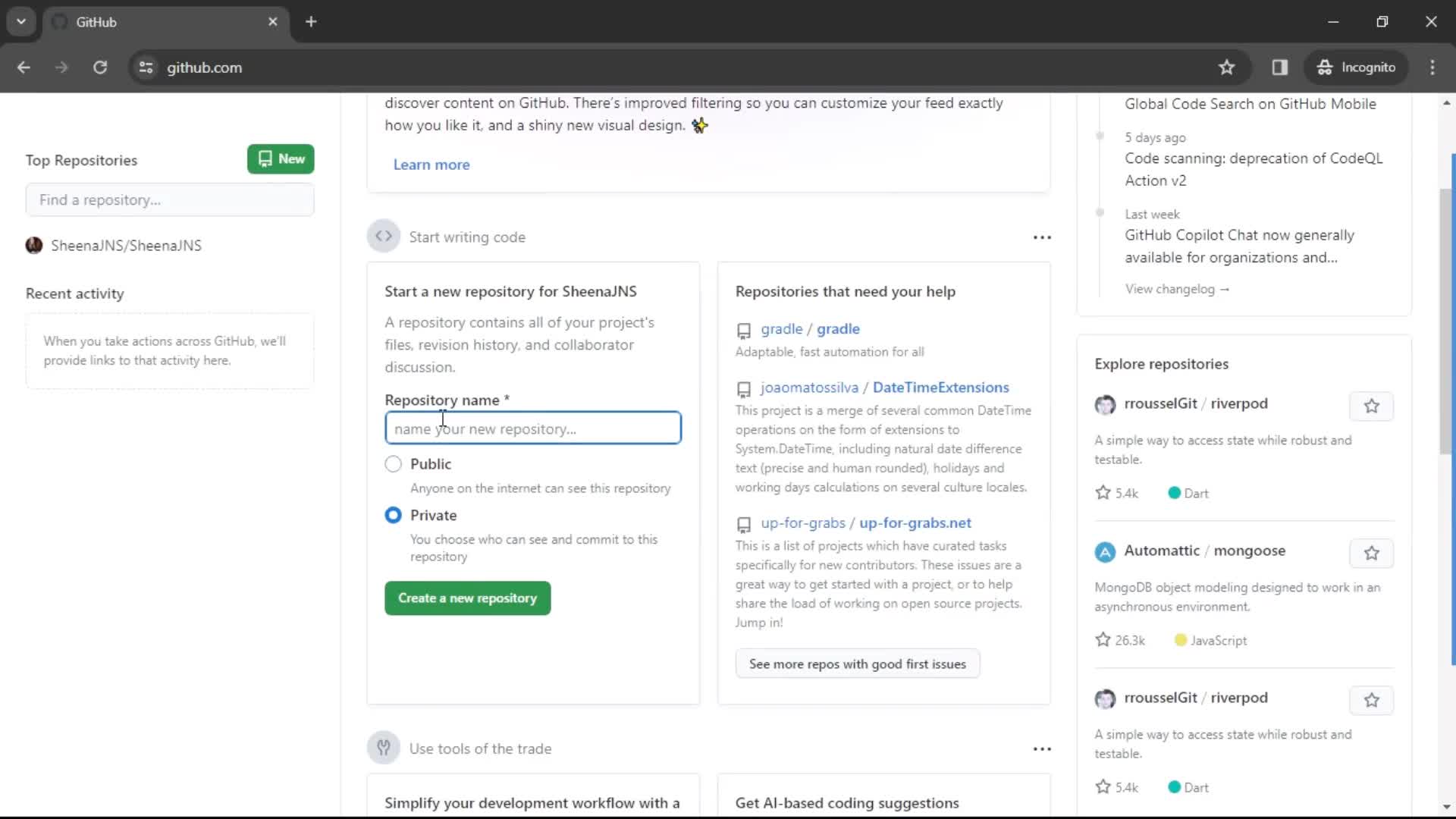Click the up-for-grabs bookmark icon
The height and width of the screenshot is (819, 1456).
[743, 523]
